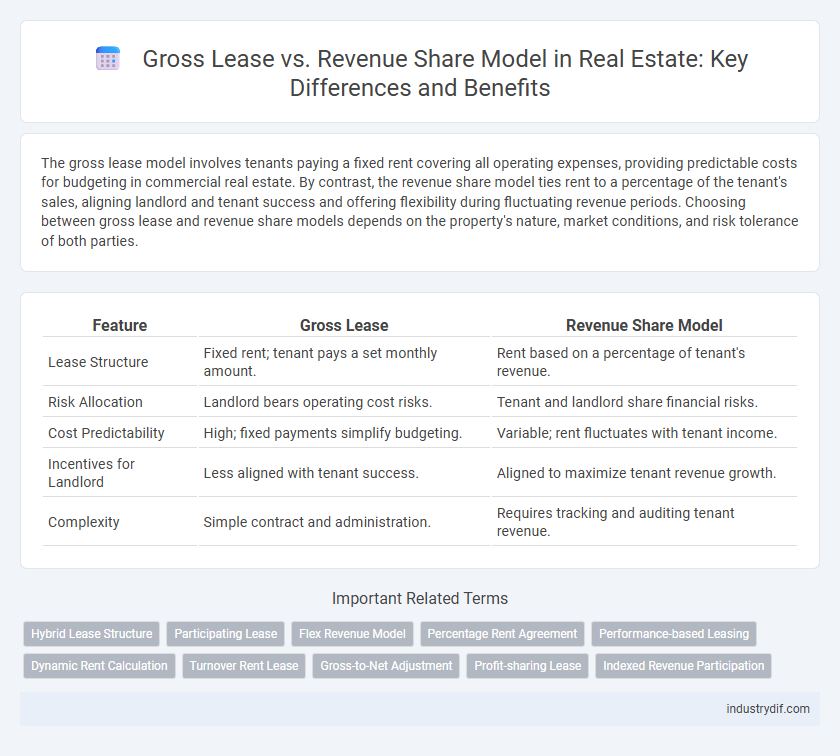Click cell 'High; fixed payments simplify budgeting.'
This screenshot has width=840, height=756.
[x=344, y=433]
